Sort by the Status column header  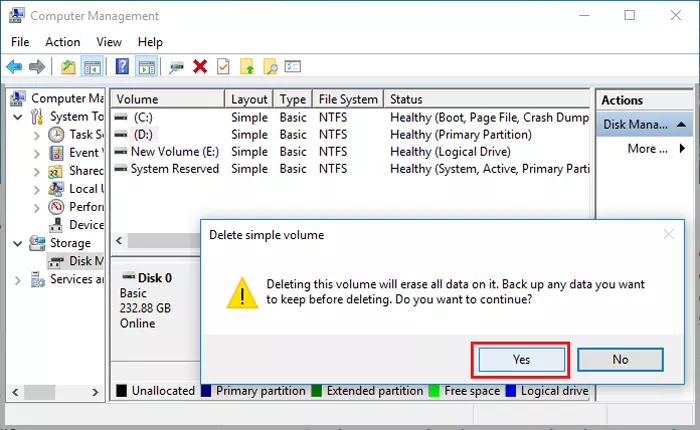(x=487, y=99)
